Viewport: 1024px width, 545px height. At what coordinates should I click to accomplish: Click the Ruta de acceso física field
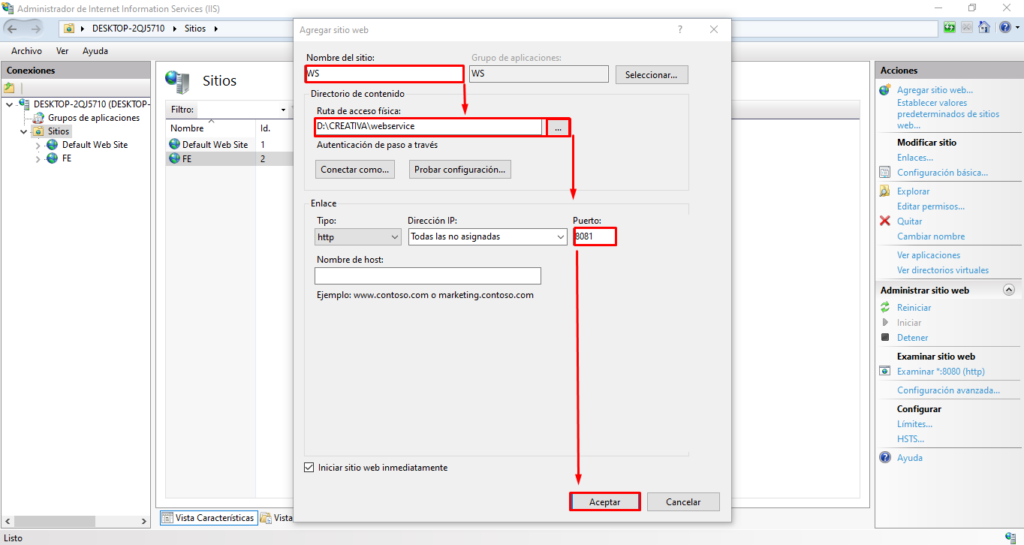pos(428,127)
